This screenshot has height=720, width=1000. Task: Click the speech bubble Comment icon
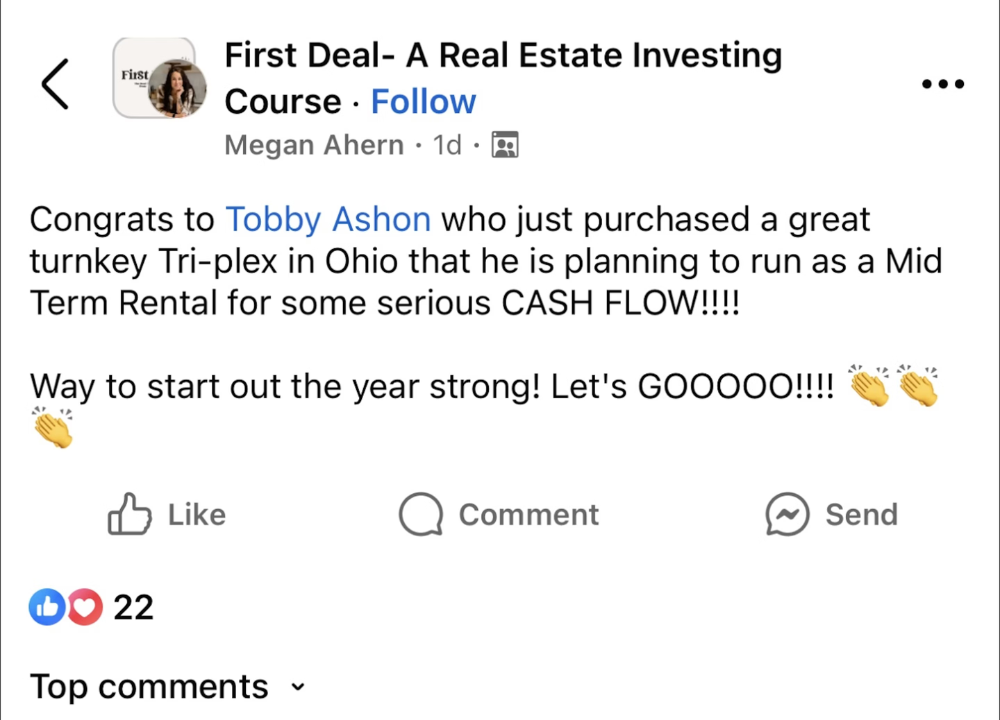[x=420, y=515]
